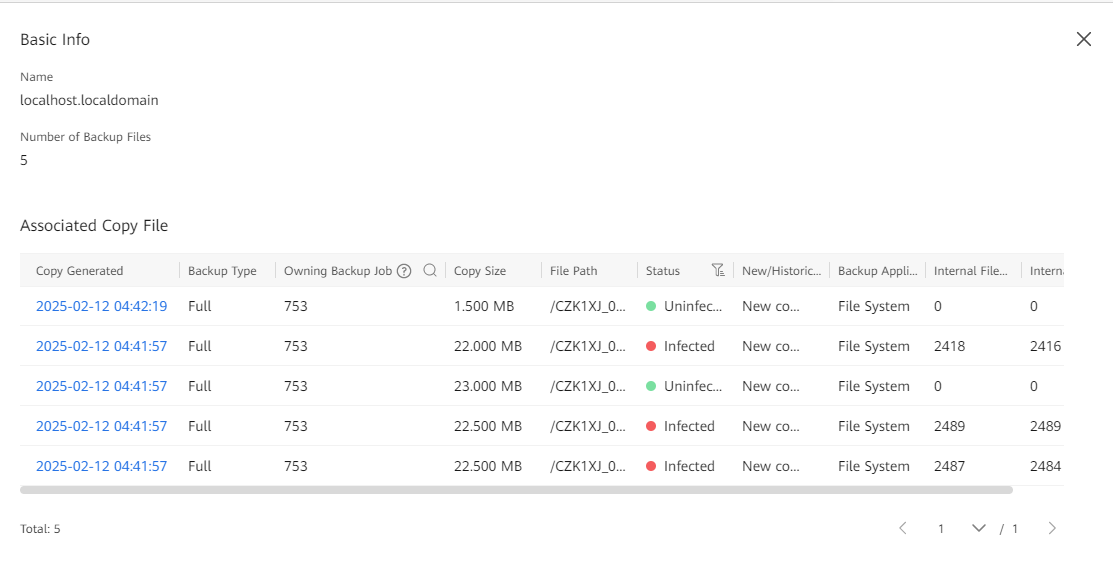Go to the next page arrow

coord(1051,528)
